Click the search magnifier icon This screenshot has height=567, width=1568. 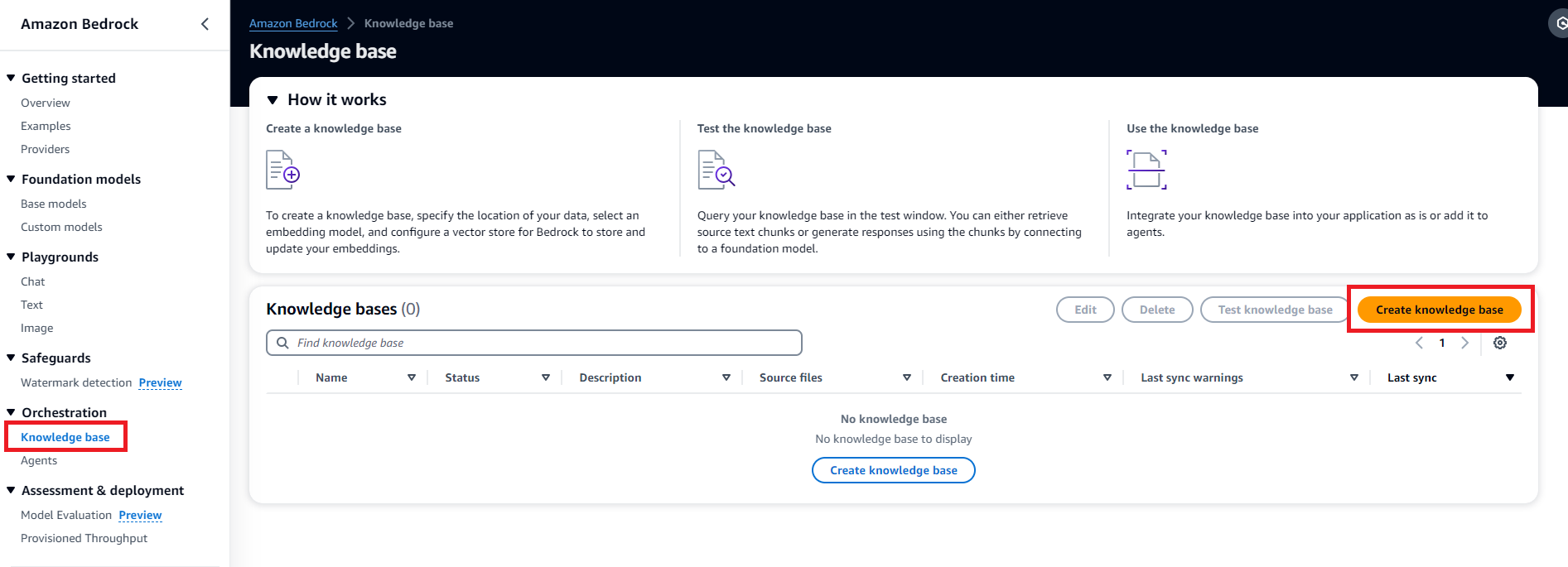[282, 343]
